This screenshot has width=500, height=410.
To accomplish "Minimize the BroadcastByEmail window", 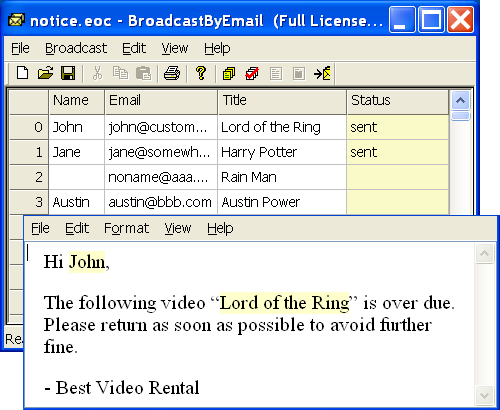I will point(402,20).
